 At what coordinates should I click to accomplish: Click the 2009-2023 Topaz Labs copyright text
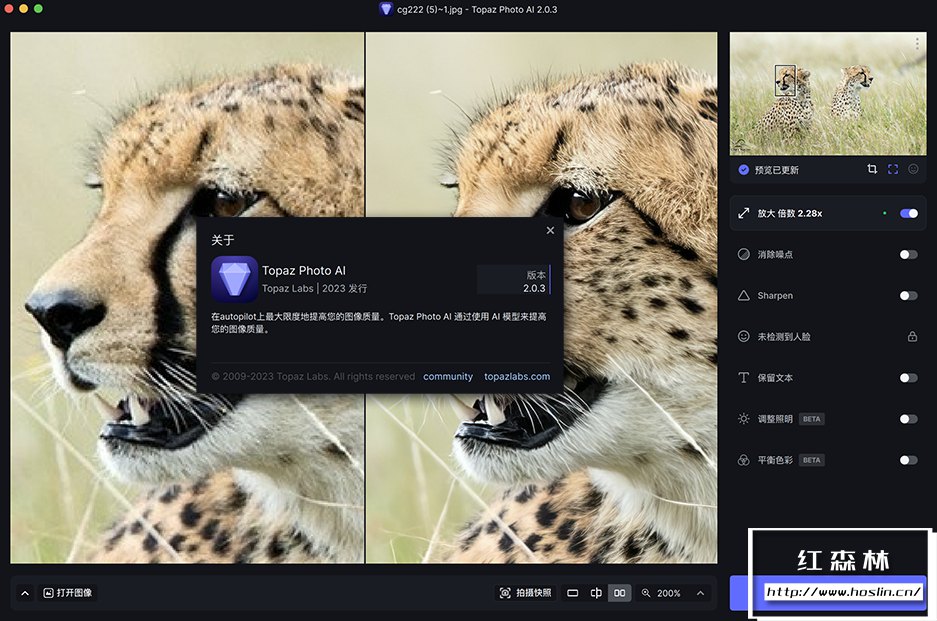coord(313,377)
